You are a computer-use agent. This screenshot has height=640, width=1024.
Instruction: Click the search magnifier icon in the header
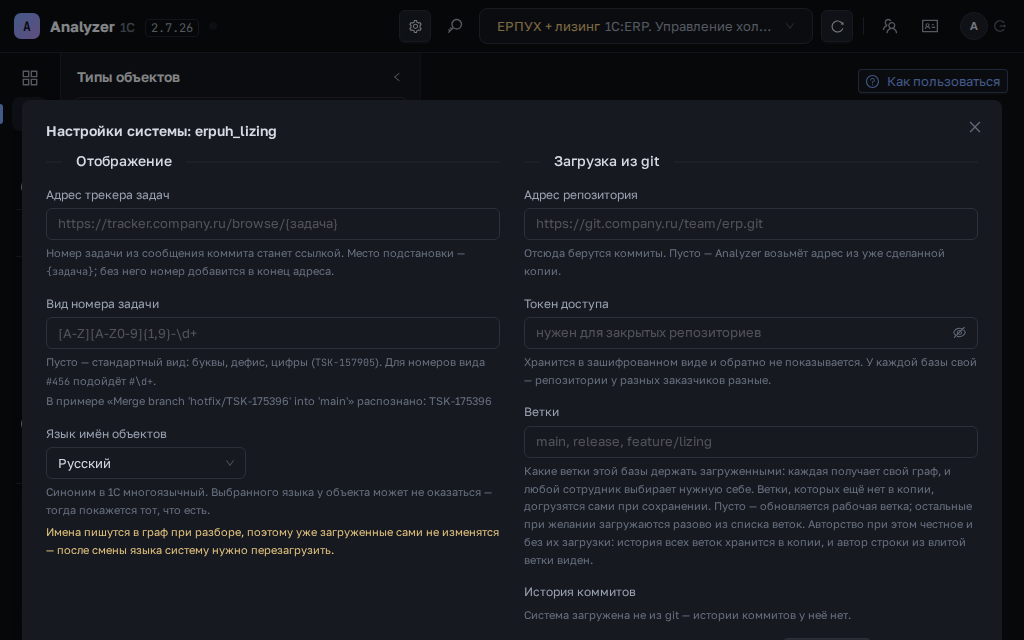(x=455, y=26)
